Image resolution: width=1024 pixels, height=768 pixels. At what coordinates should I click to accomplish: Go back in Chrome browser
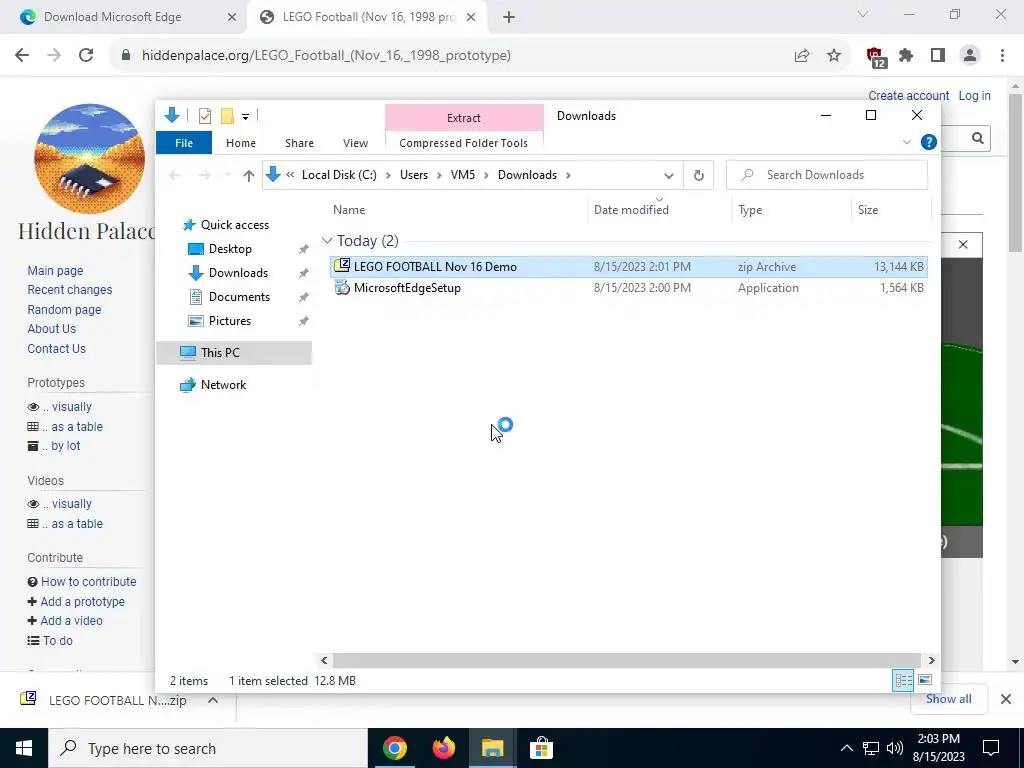[22, 56]
